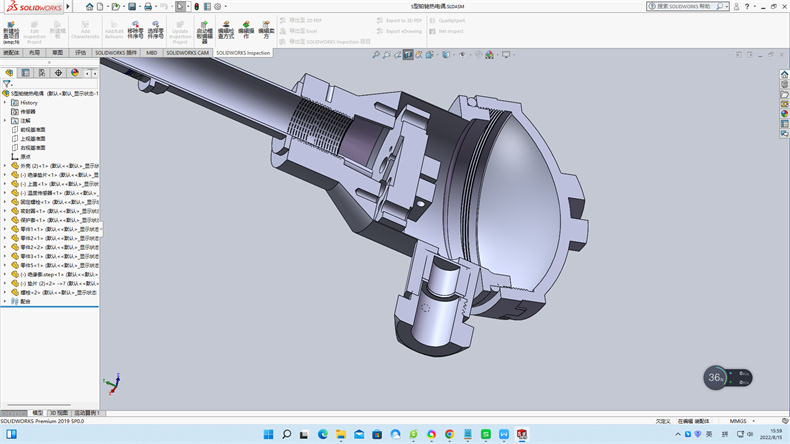Open the Appearances color-ball icon in right task pane
This screenshot has height=444, width=790.
point(783,113)
